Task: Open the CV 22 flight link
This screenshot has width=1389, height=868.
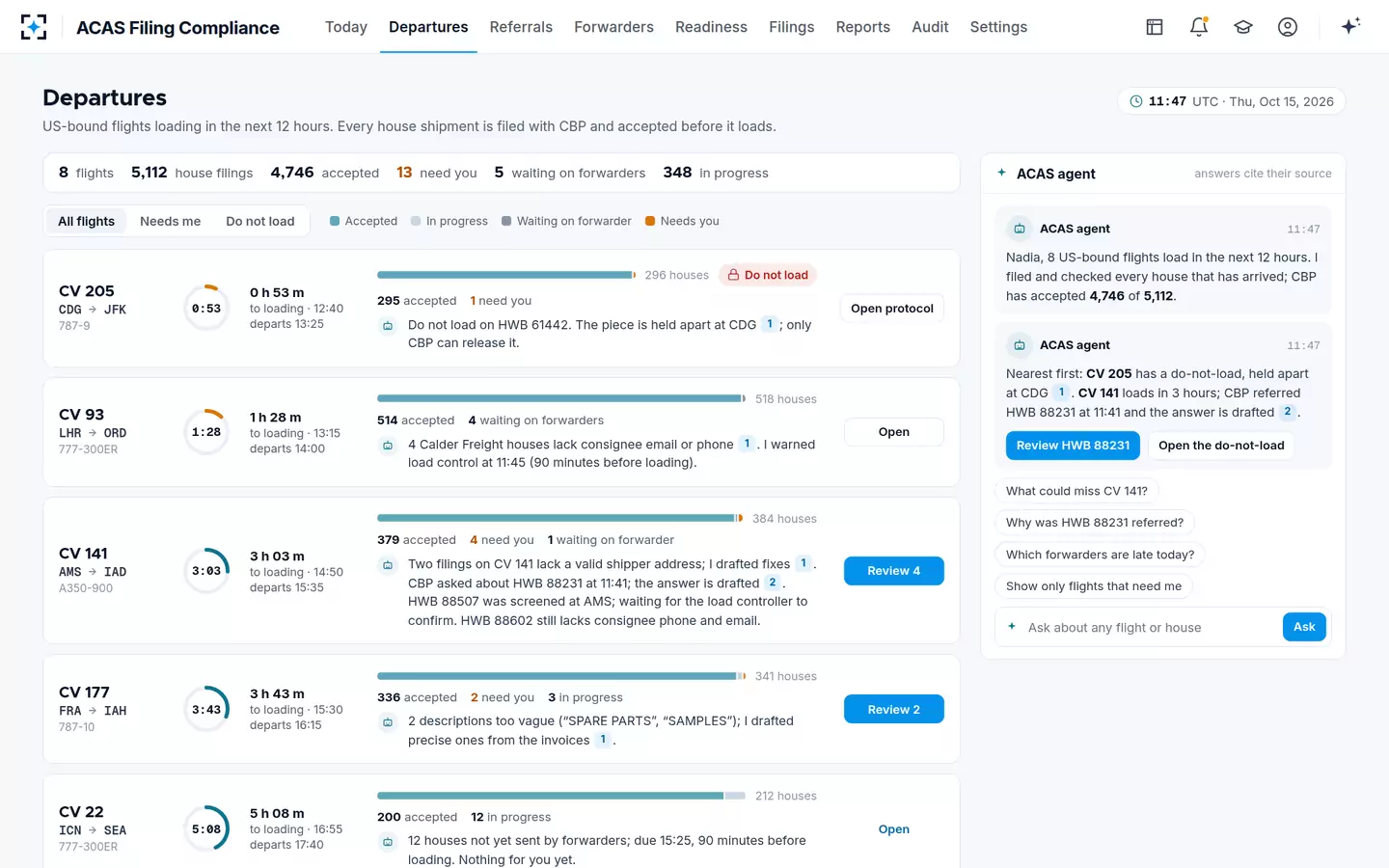Action: click(x=893, y=829)
